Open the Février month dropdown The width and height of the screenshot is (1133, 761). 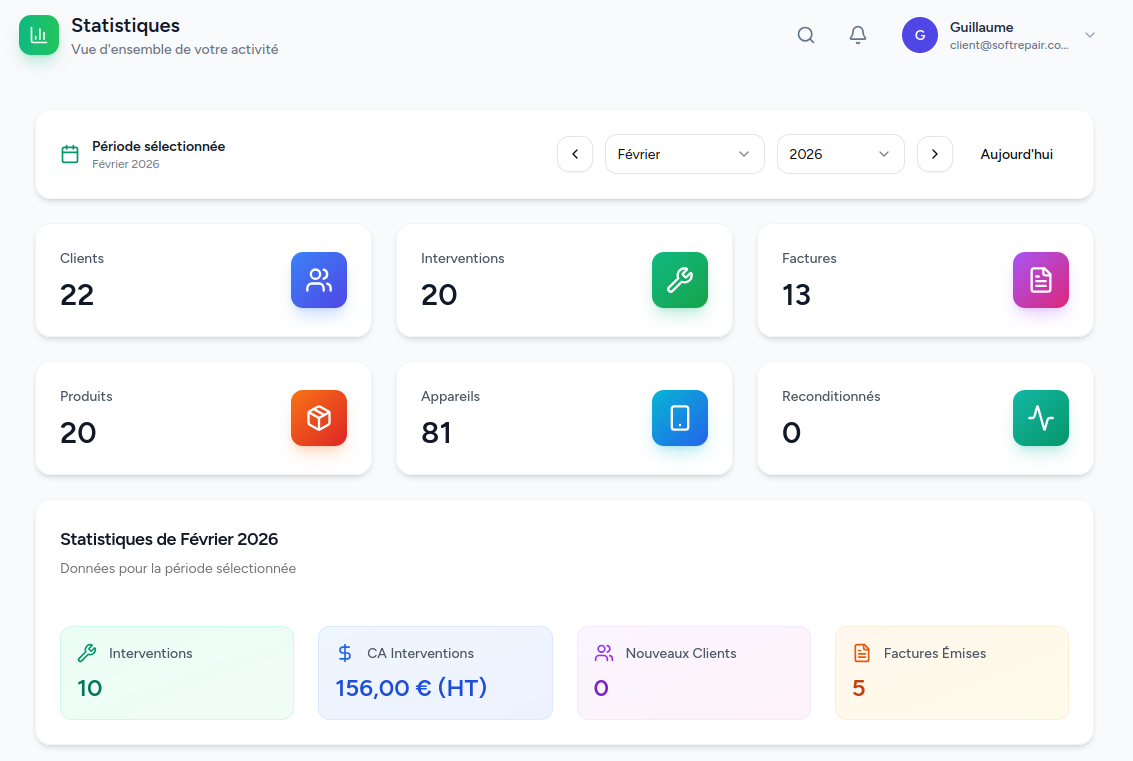point(684,153)
